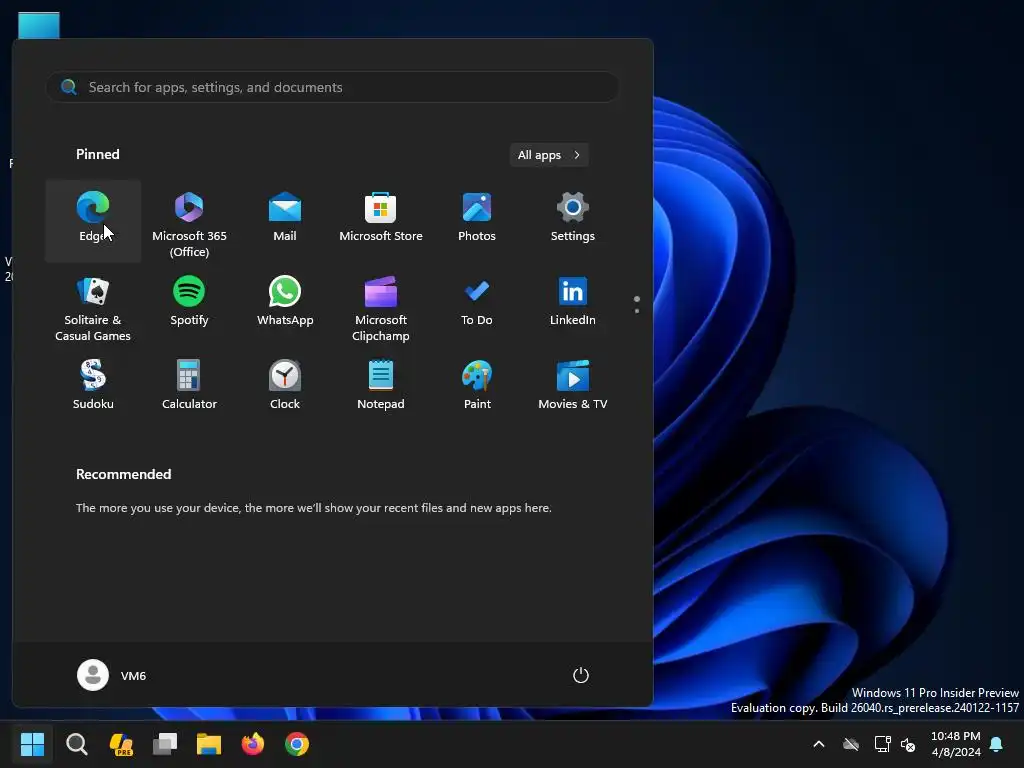This screenshot has height=768, width=1024.
Task: Open notification bell in system tray
Action: coord(996,744)
